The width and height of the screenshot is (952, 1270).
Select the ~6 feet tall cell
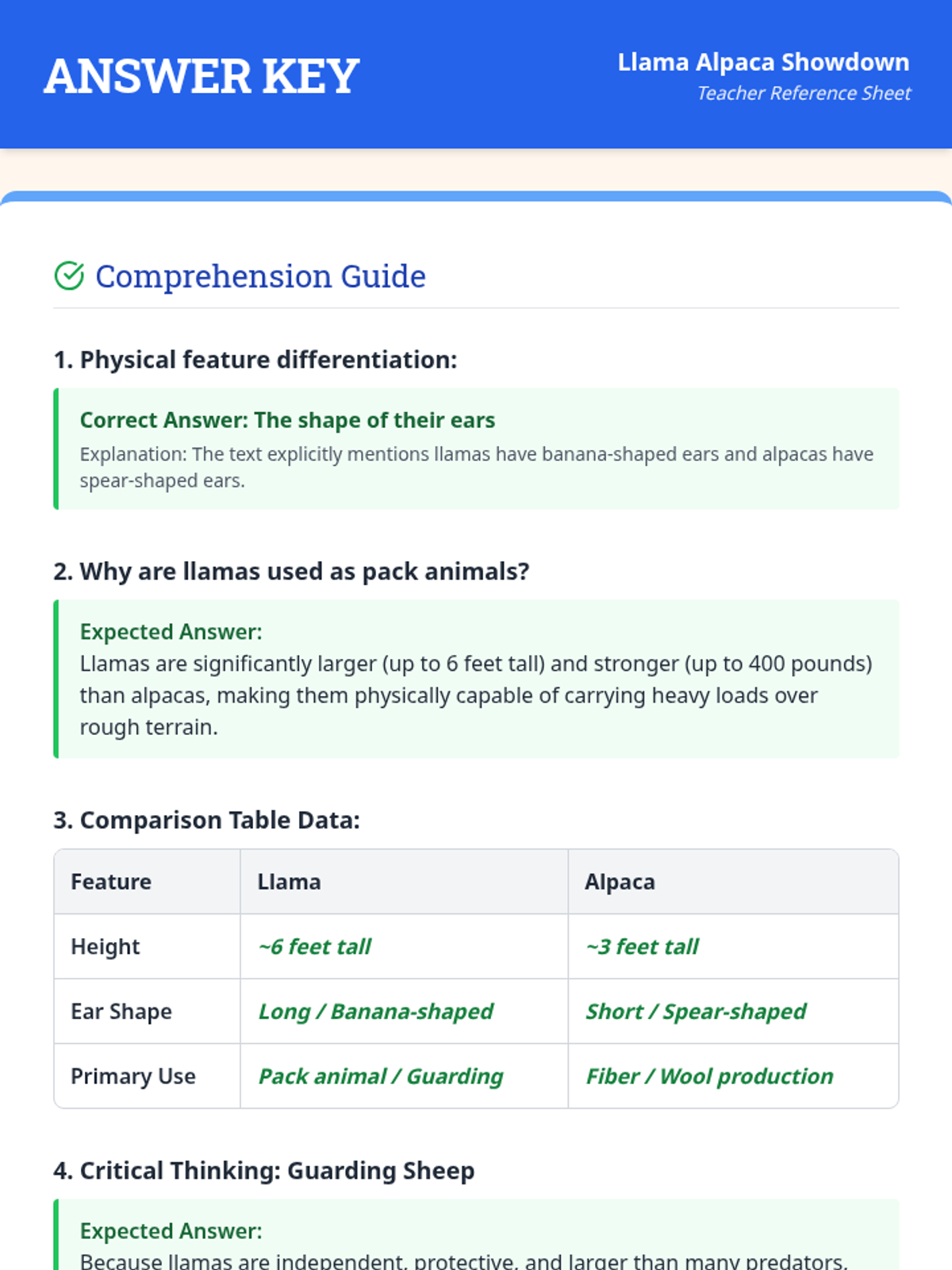coord(314,947)
